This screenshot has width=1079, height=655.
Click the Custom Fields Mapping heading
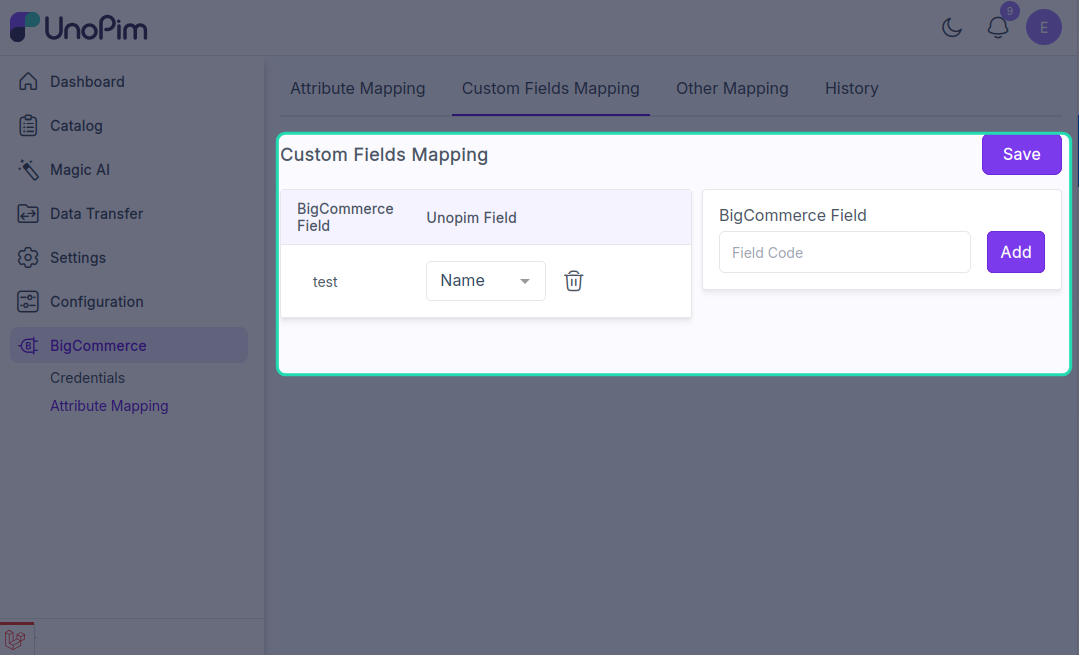coord(384,155)
